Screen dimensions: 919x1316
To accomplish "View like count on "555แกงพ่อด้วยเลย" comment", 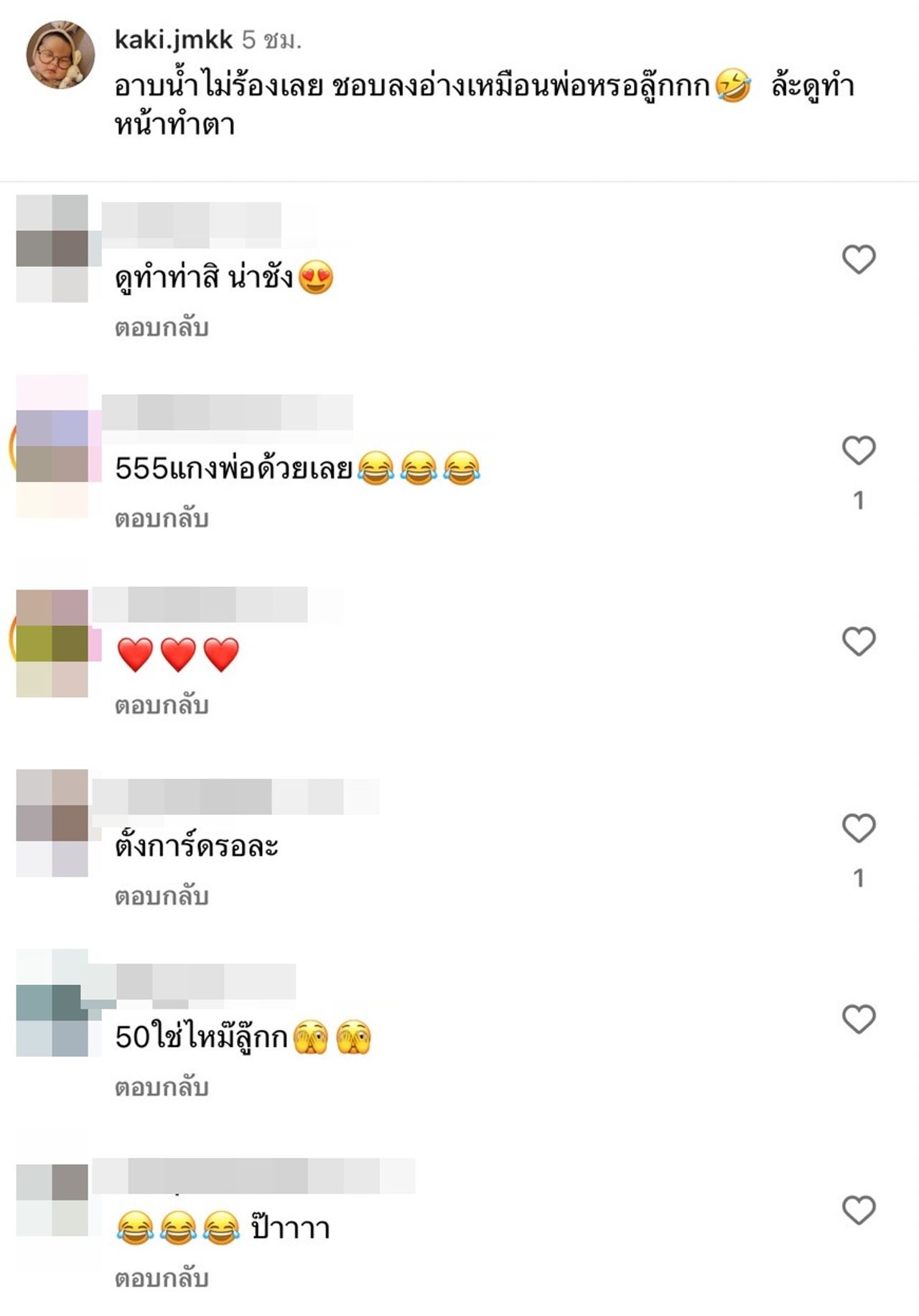I will 859,500.
